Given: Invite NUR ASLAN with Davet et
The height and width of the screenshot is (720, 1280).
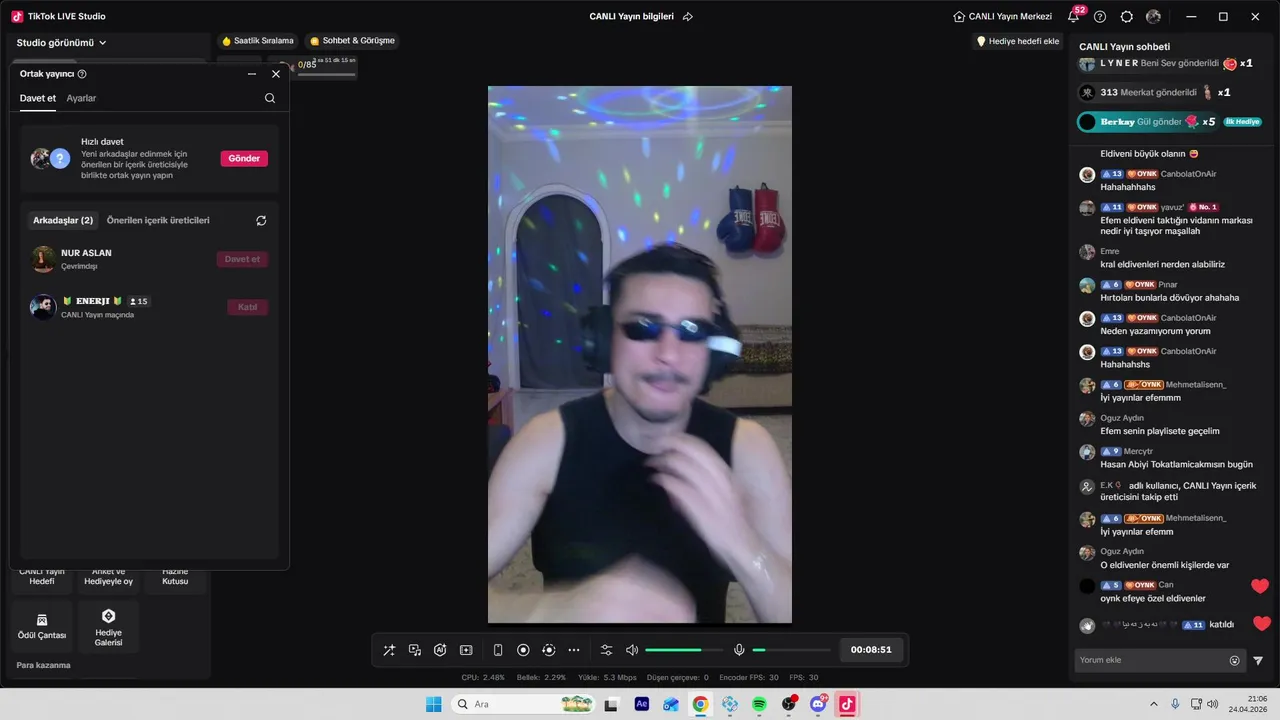Looking at the screenshot, I should click(242, 259).
